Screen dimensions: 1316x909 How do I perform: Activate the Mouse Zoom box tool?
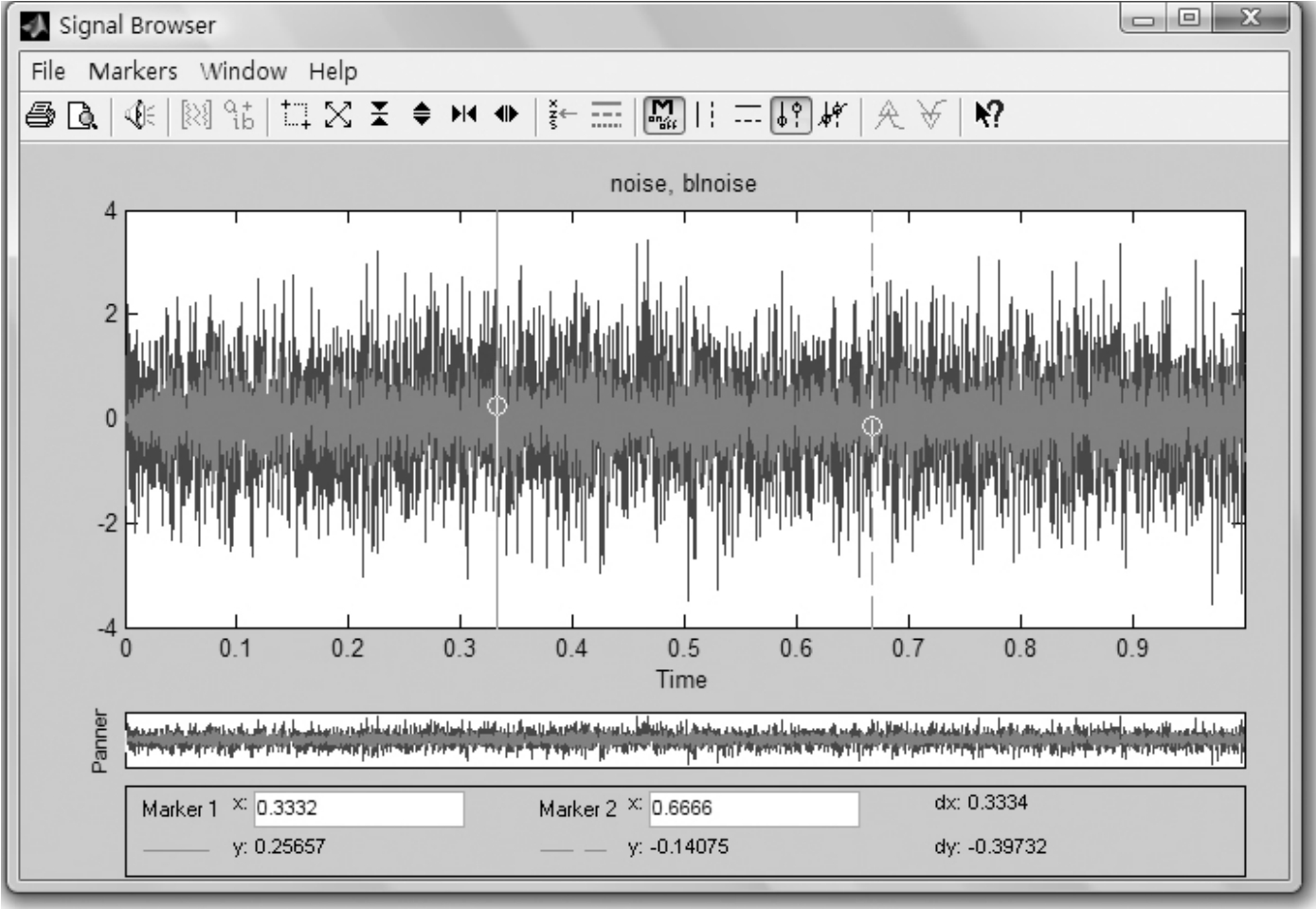296,116
